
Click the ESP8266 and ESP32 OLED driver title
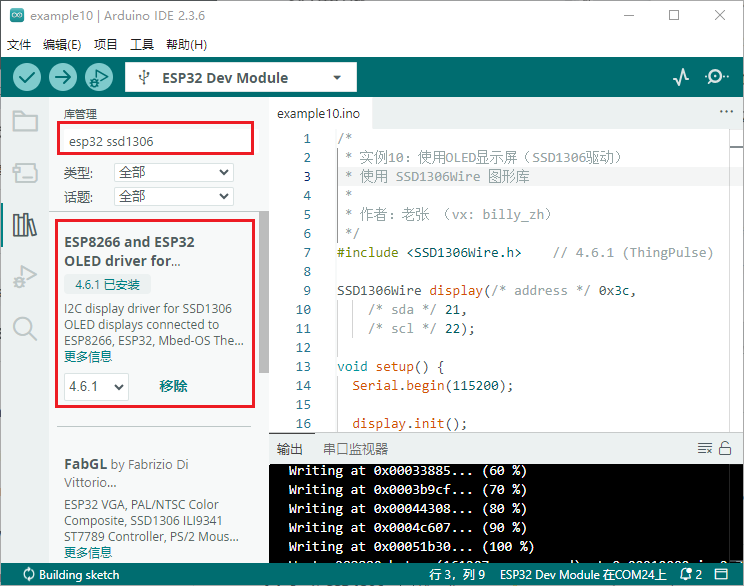(129, 251)
